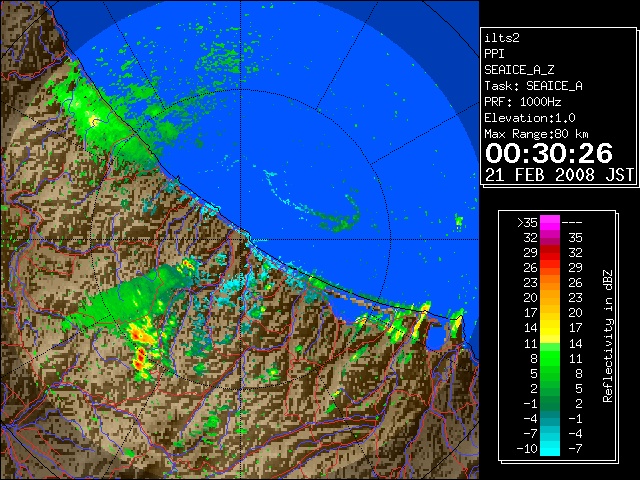Click the 'PPI' scan type text
Viewport: 640px width, 480px height.
[x=494, y=54]
